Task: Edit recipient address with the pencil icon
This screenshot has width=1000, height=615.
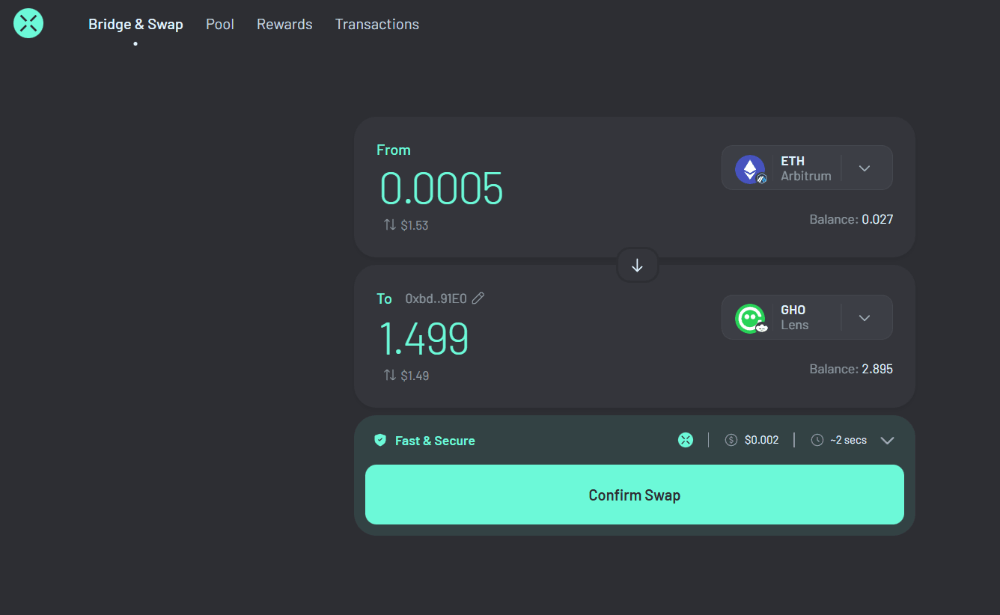Action: pyautogui.click(x=478, y=298)
